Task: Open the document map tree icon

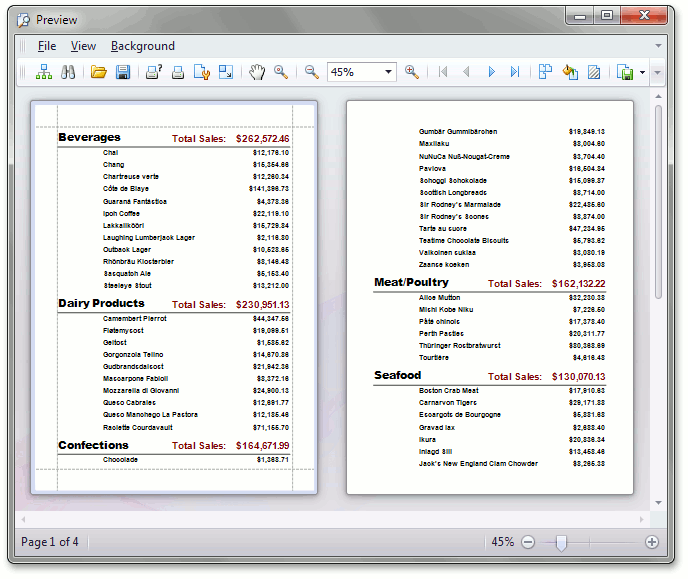Action: pyautogui.click(x=44, y=72)
